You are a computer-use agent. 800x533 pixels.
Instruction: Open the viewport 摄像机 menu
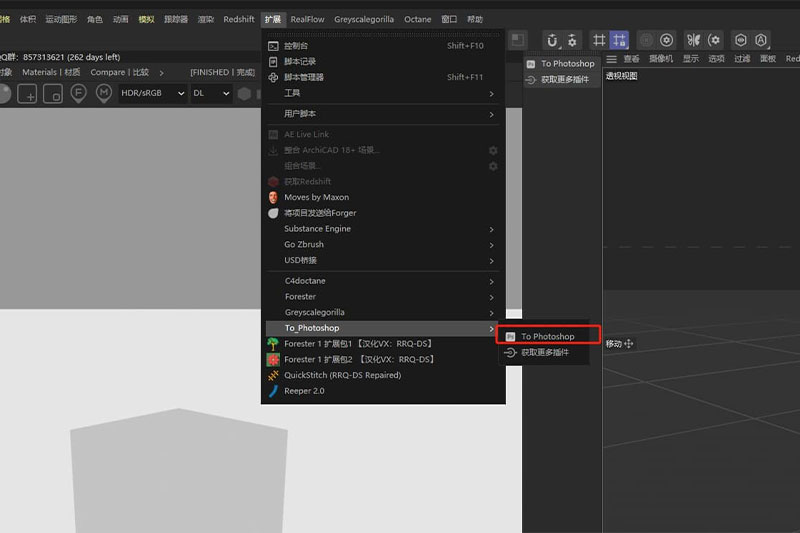tap(661, 59)
